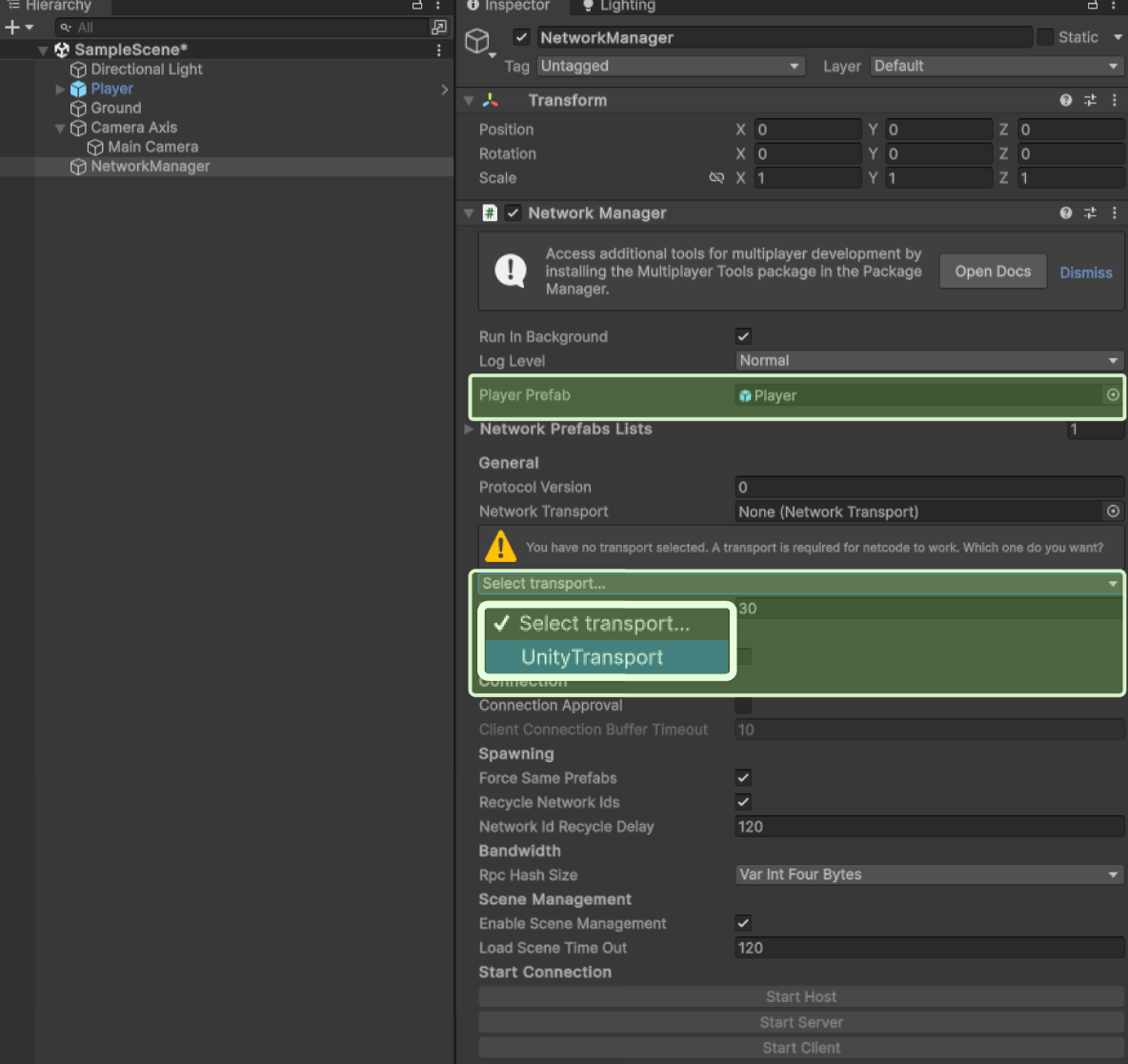Screen dimensions: 1128x1064
Task: Open Network Manager component context menu
Action: click(x=1115, y=213)
